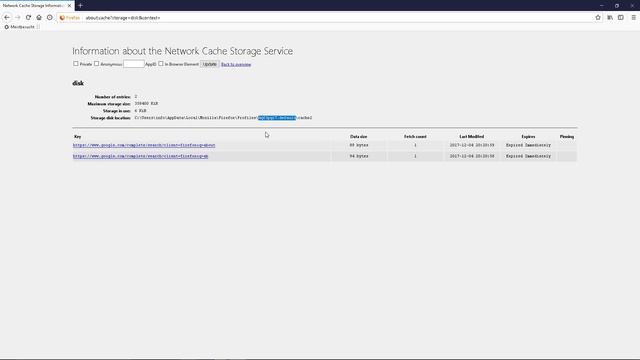Reload the current page
Image resolution: width=640 pixels, height=360 pixels.
click(x=28, y=18)
